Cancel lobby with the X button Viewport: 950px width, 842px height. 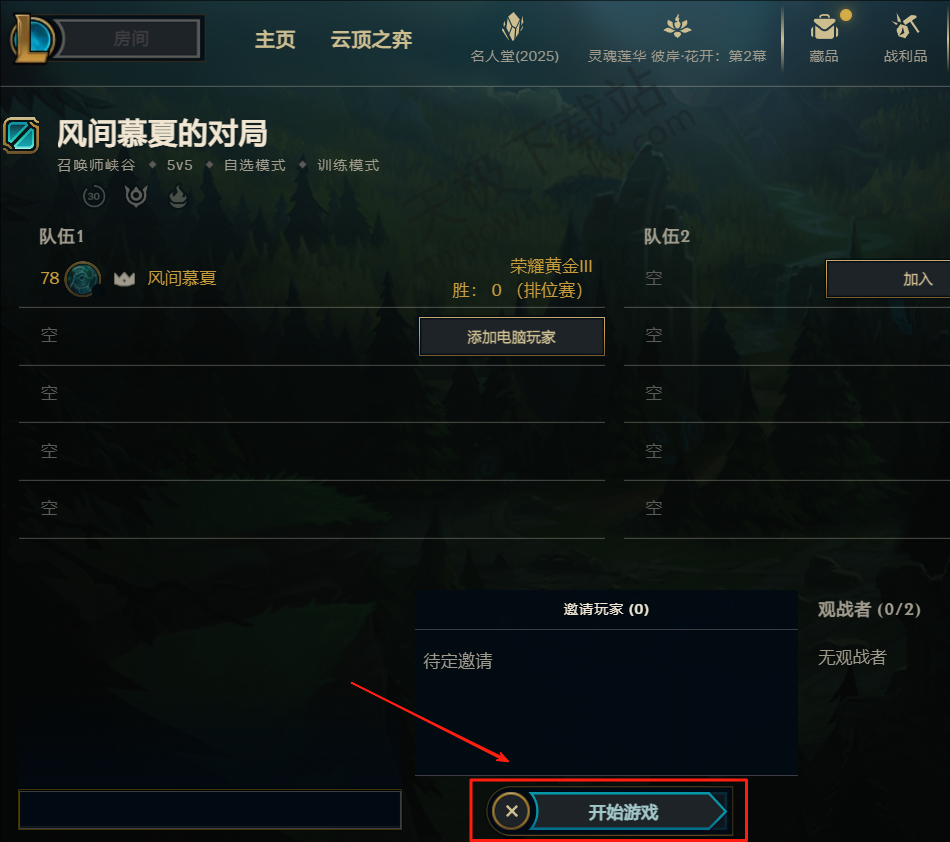(512, 811)
